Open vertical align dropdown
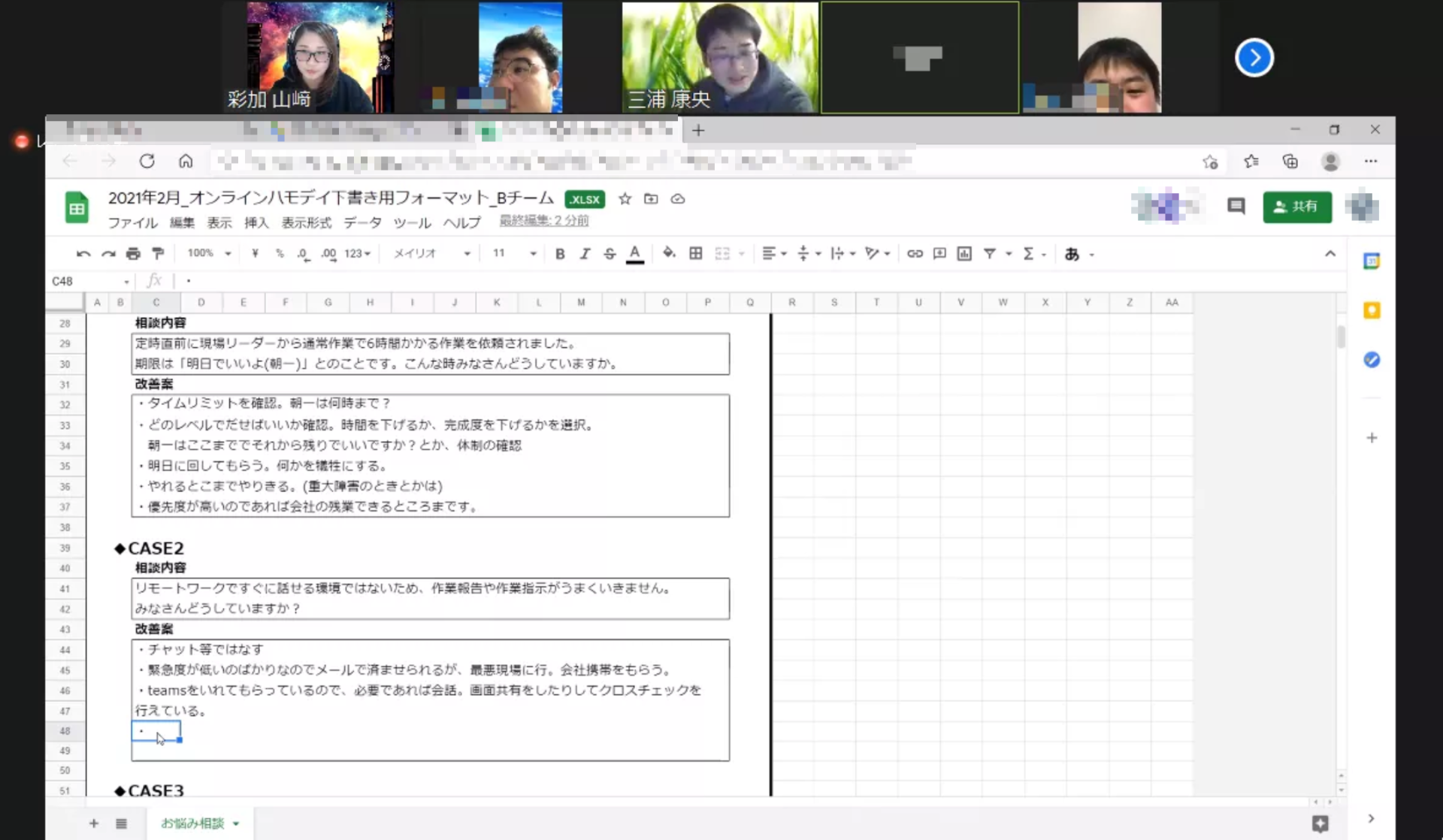Image resolution: width=1443 pixels, height=840 pixels. tap(809, 254)
